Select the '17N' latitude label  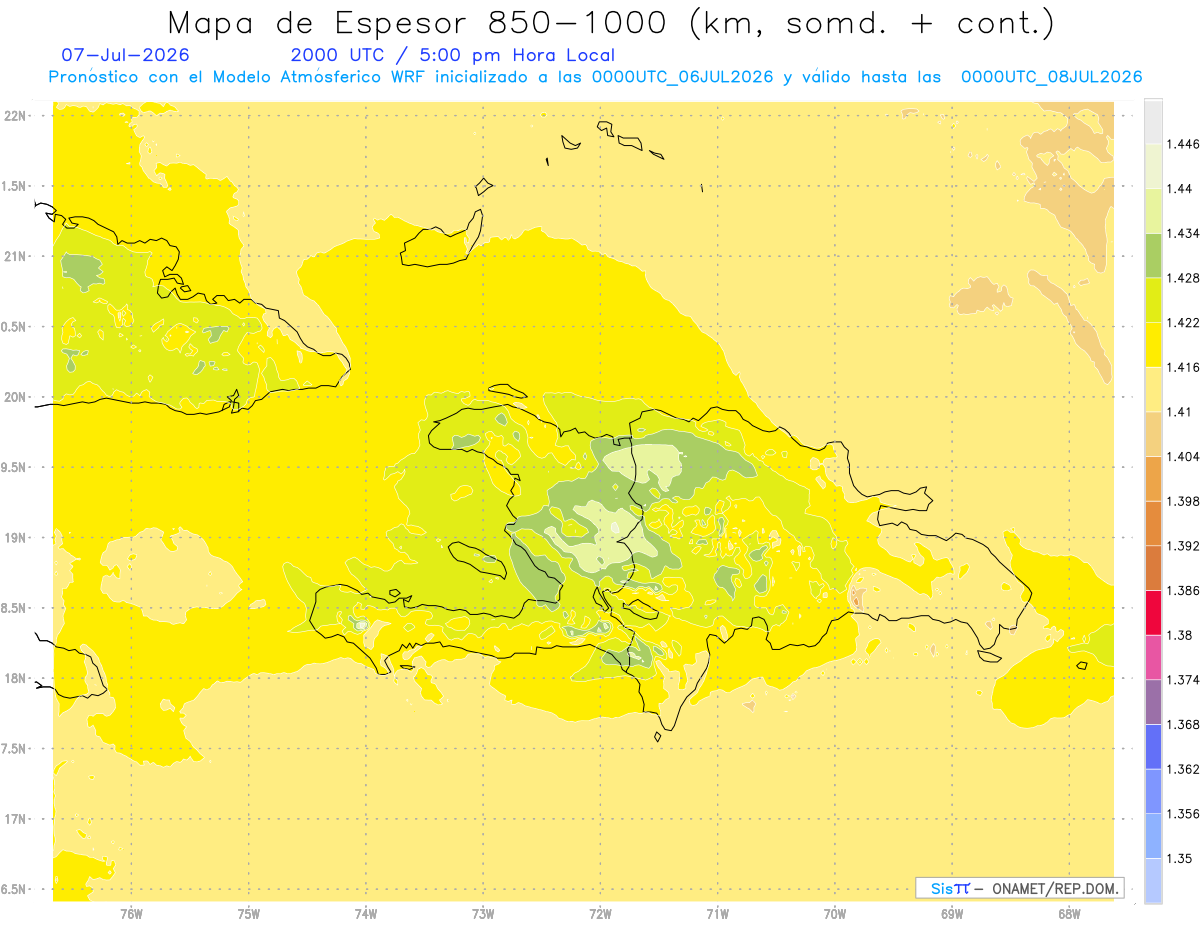point(14,819)
